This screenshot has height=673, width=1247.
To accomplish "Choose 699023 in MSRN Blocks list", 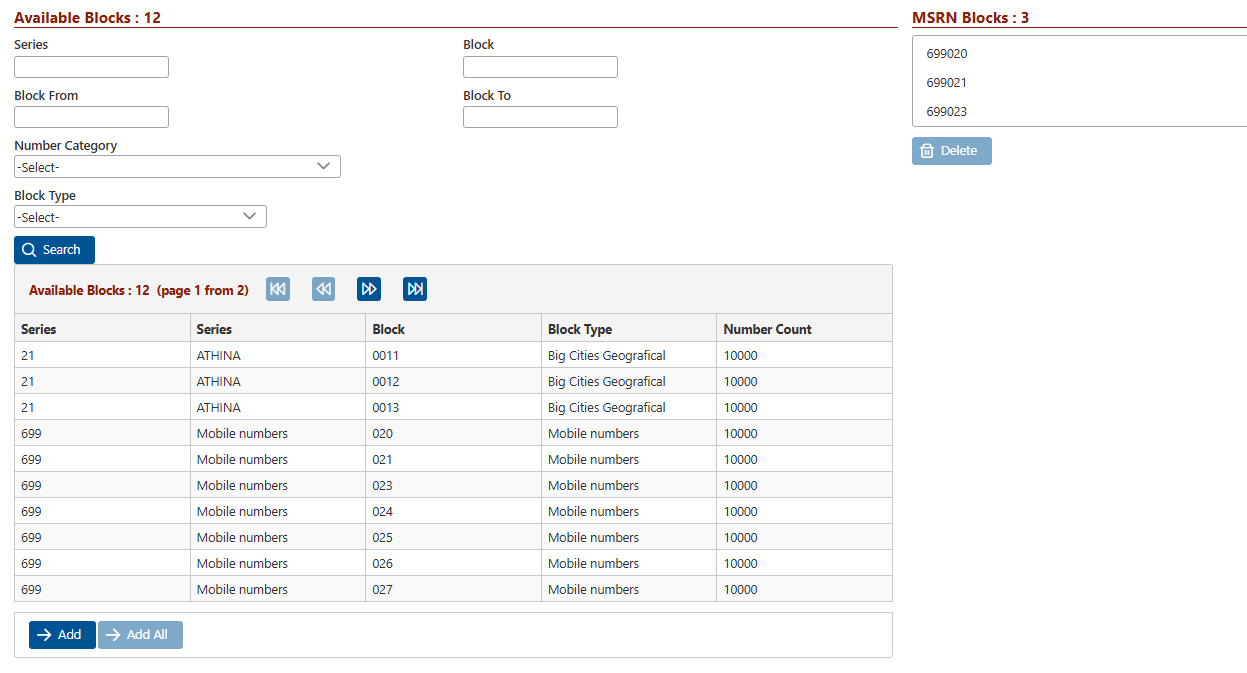I will tap(947, 112).
